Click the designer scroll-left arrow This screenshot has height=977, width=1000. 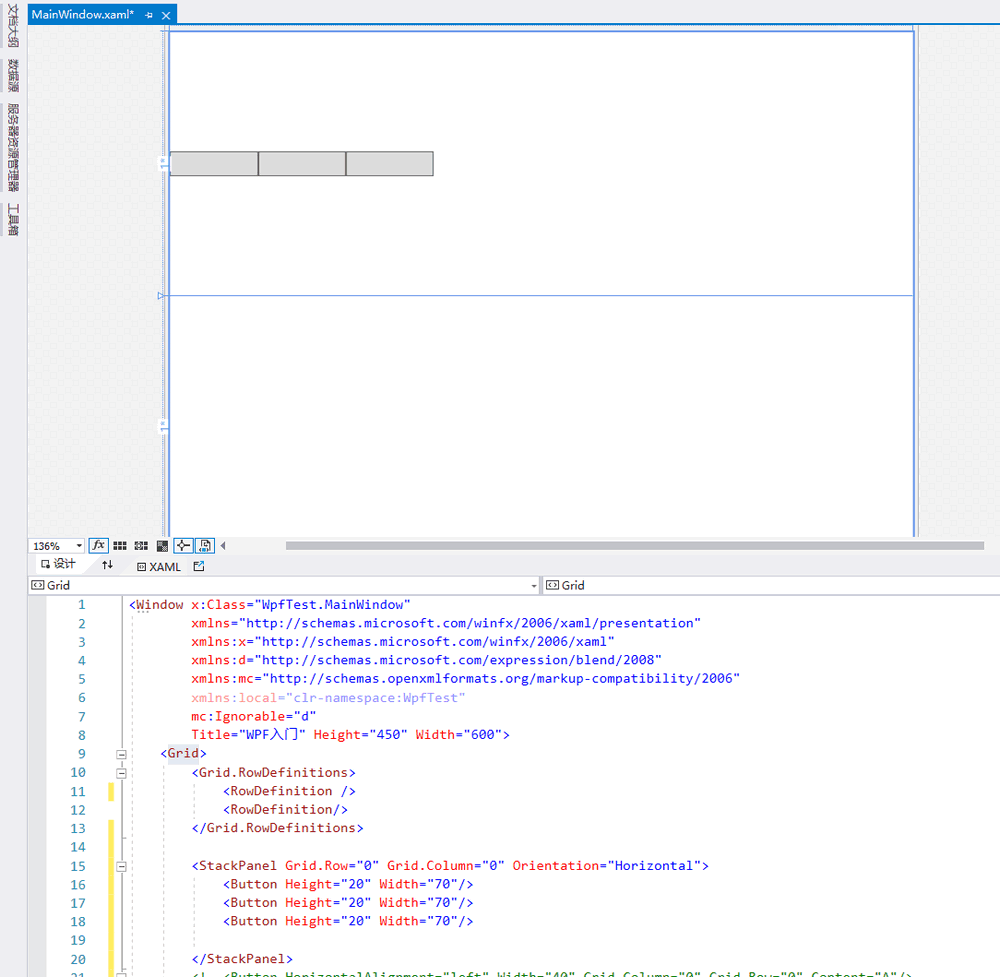tap(223, 546)
